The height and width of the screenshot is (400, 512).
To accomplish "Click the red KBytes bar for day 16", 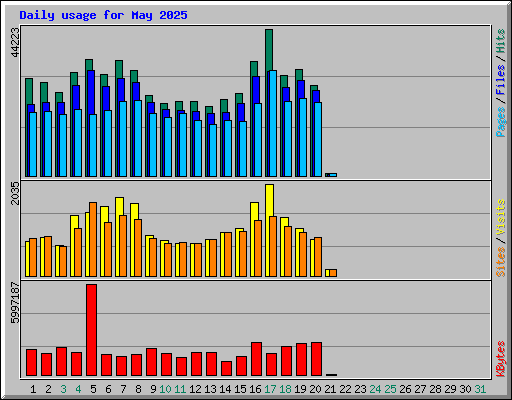I will (x=257, y=359).
